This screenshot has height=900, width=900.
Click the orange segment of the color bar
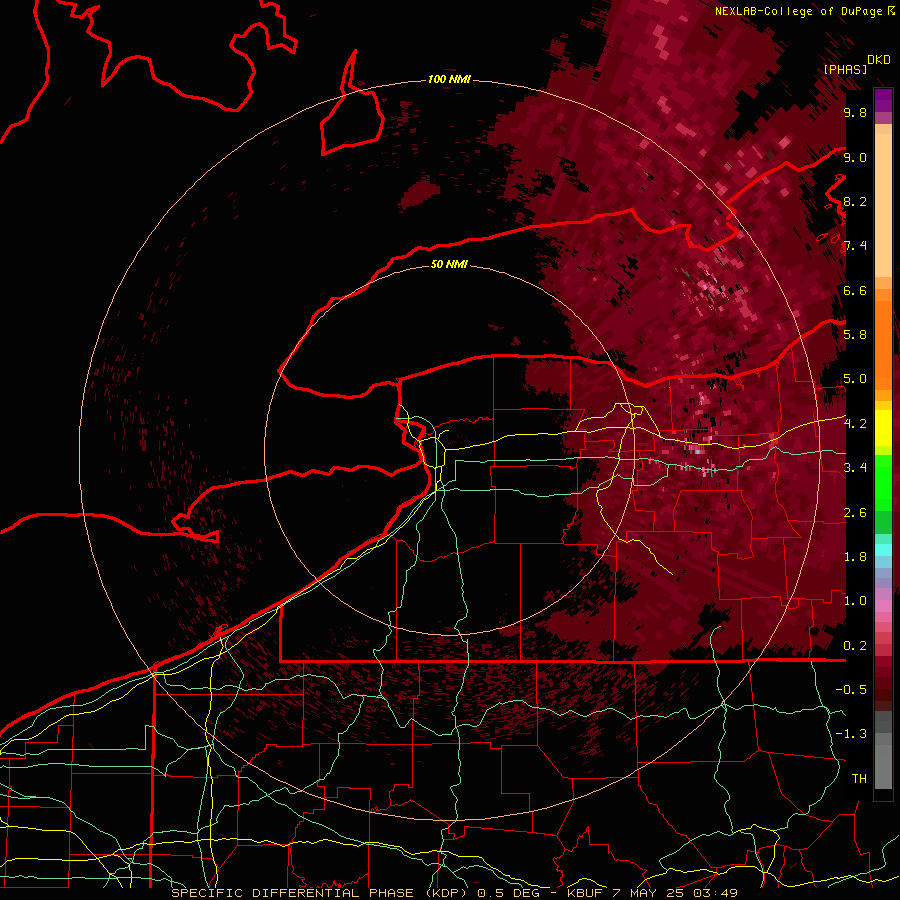point(883,344)
